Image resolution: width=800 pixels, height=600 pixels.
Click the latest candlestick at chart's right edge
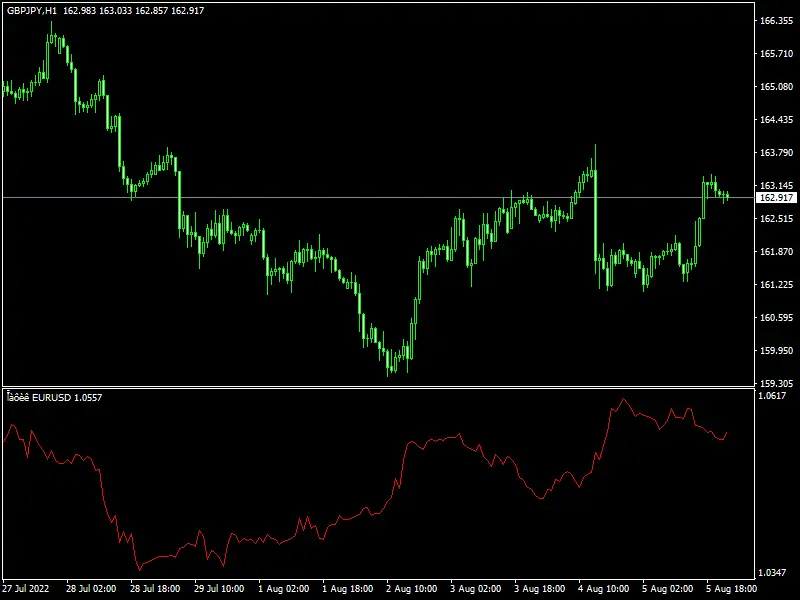pyautogui.click(x=728, y=195)
